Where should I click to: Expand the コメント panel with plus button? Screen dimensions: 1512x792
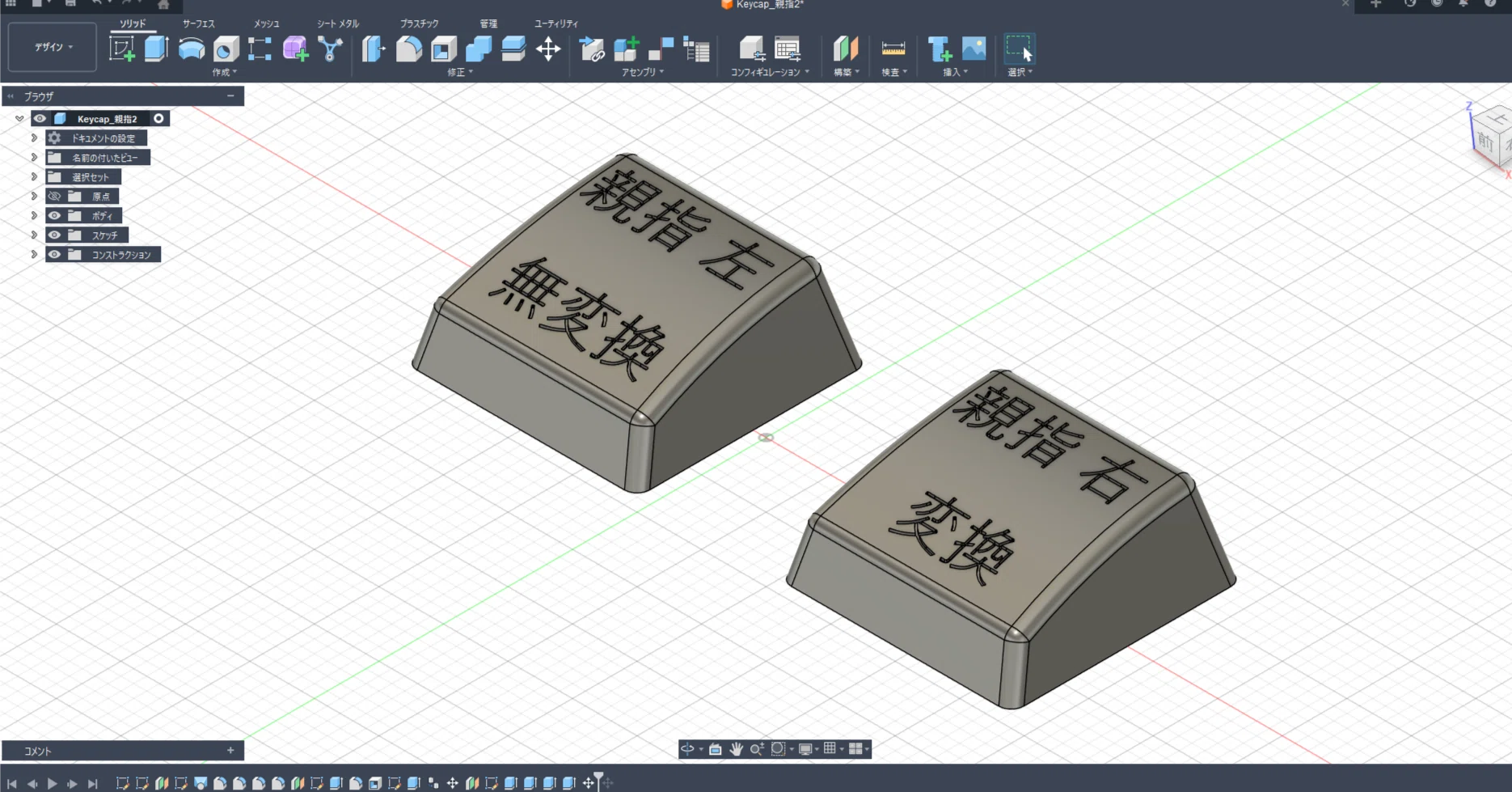pyautogui.click(x=230, y=751)
